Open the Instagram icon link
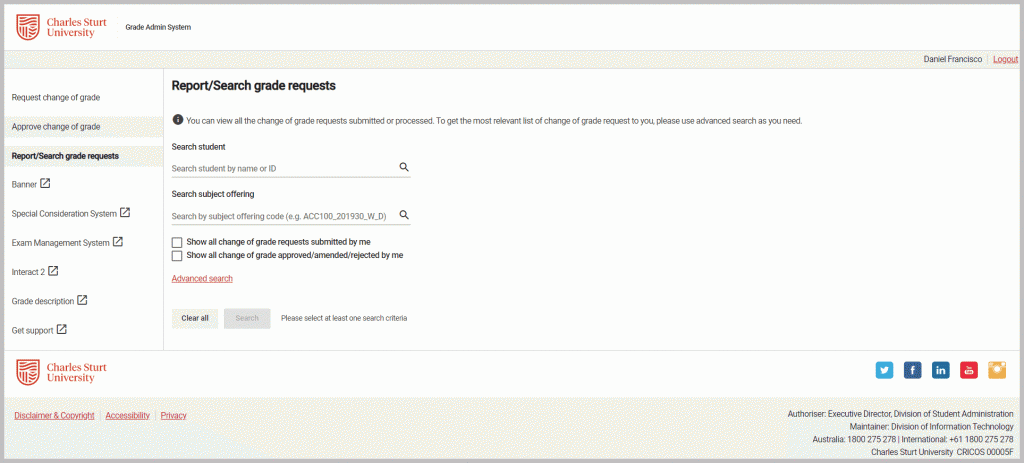Viewport: 1024px width, 463px height. tap(997, 370)
